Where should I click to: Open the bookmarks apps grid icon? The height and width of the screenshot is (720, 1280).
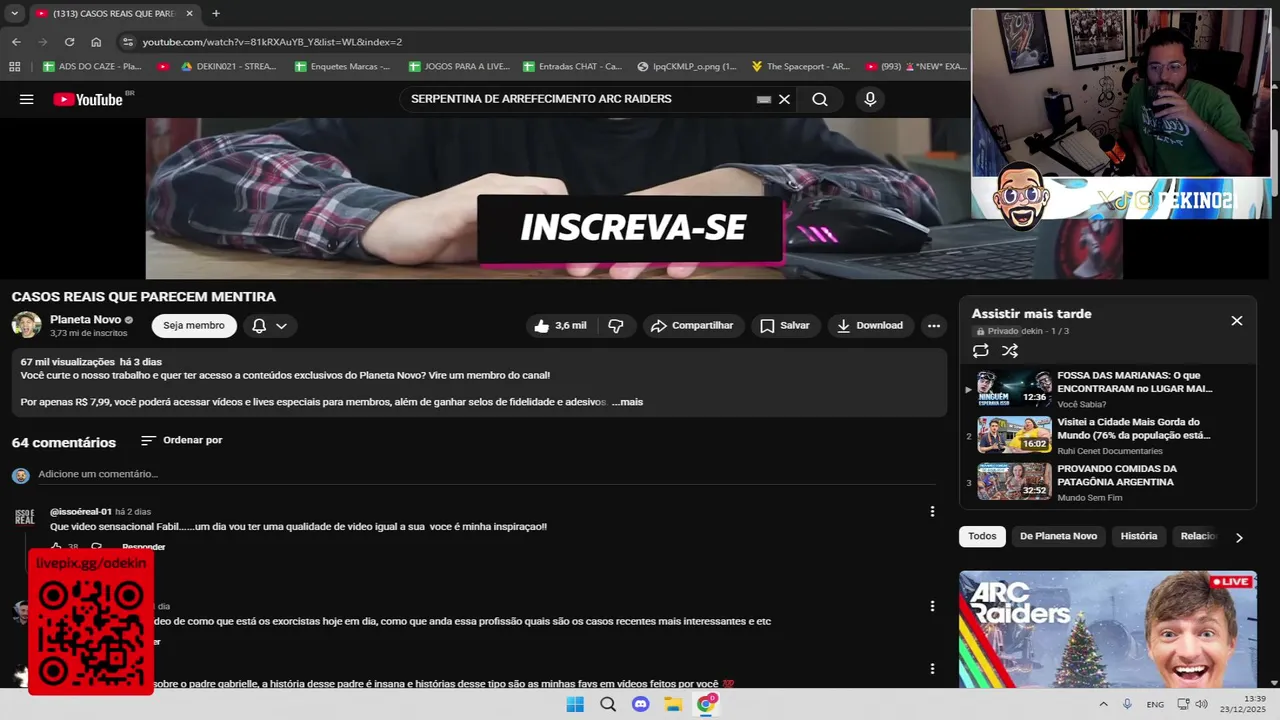14,67
